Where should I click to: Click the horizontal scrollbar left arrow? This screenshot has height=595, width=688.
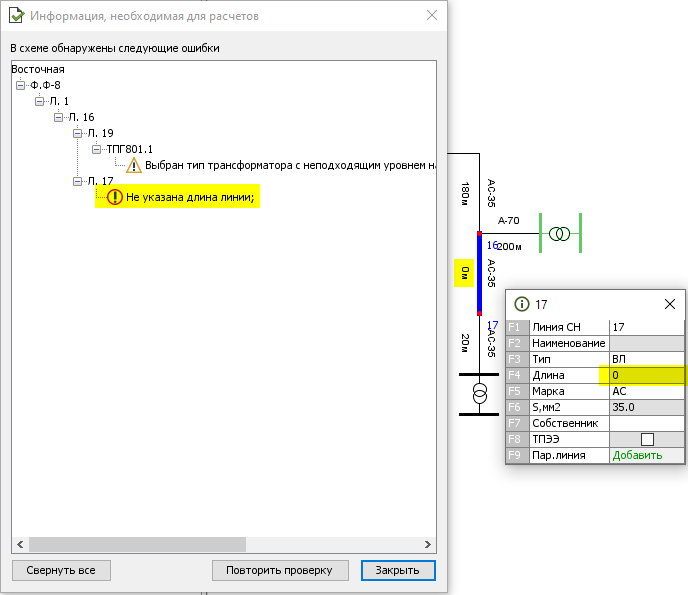click(x=20, y=545)
